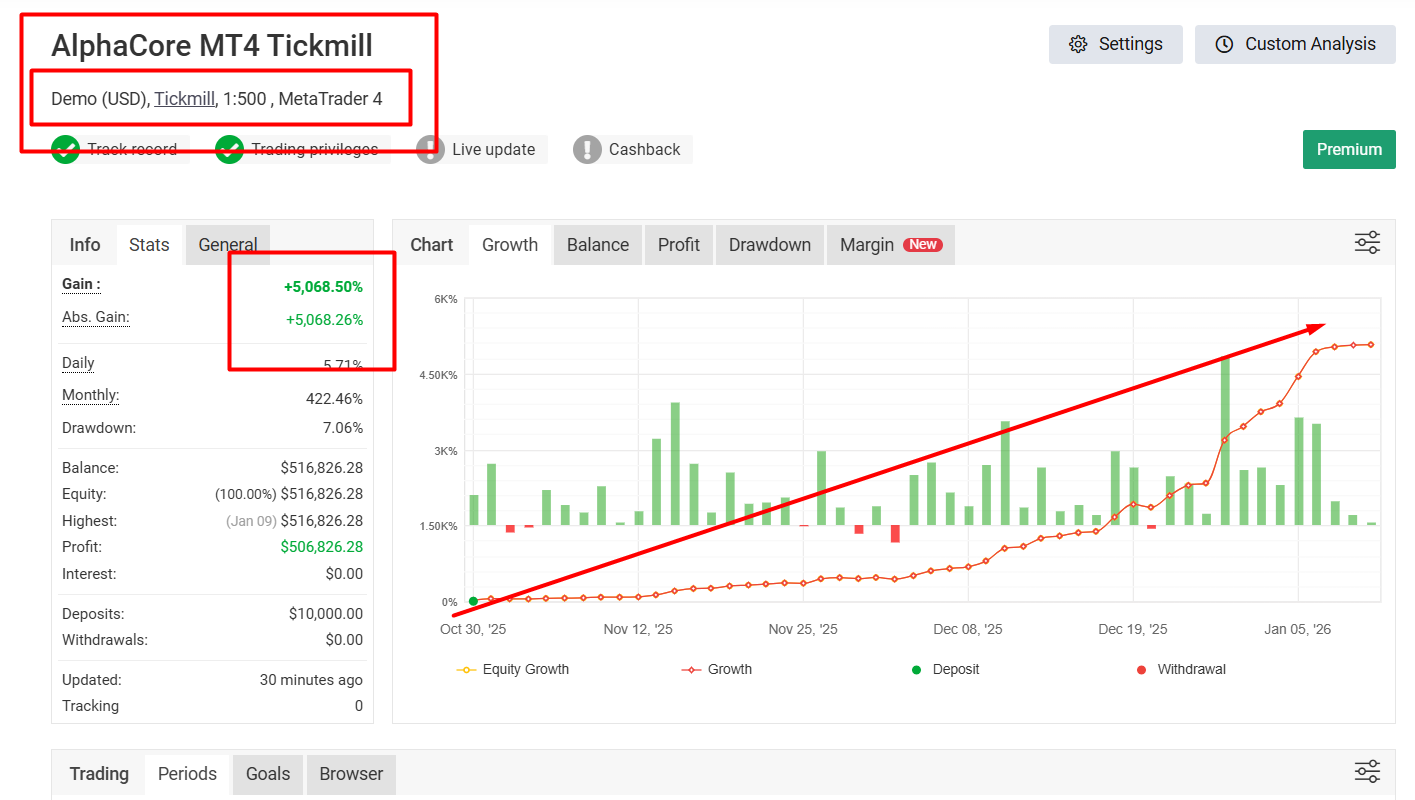Click the Tracking count value 0

[x=359, y=706]
